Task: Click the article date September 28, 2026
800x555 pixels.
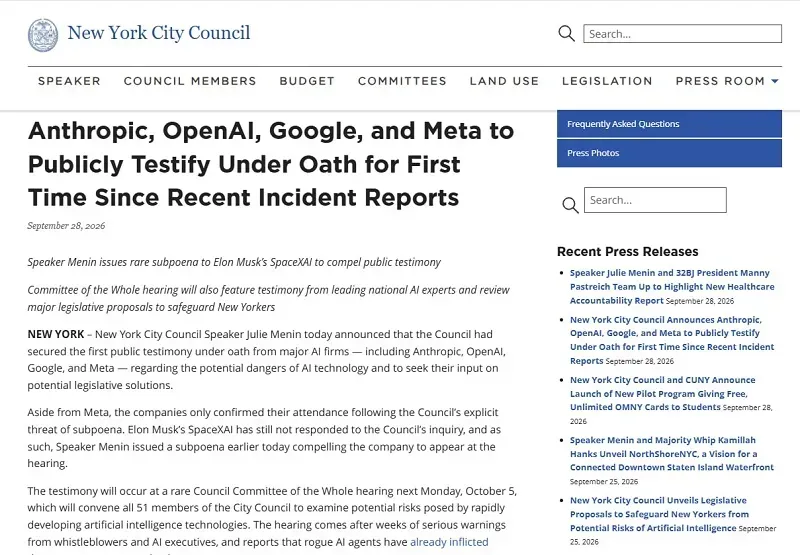Action: click(66, 225)
